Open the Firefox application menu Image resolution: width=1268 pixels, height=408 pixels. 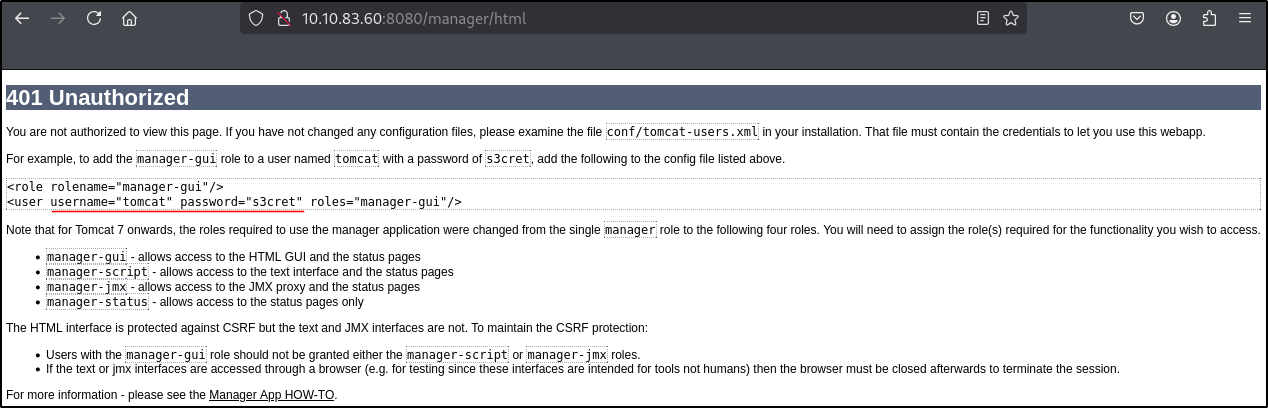(x=1245, y=18)
